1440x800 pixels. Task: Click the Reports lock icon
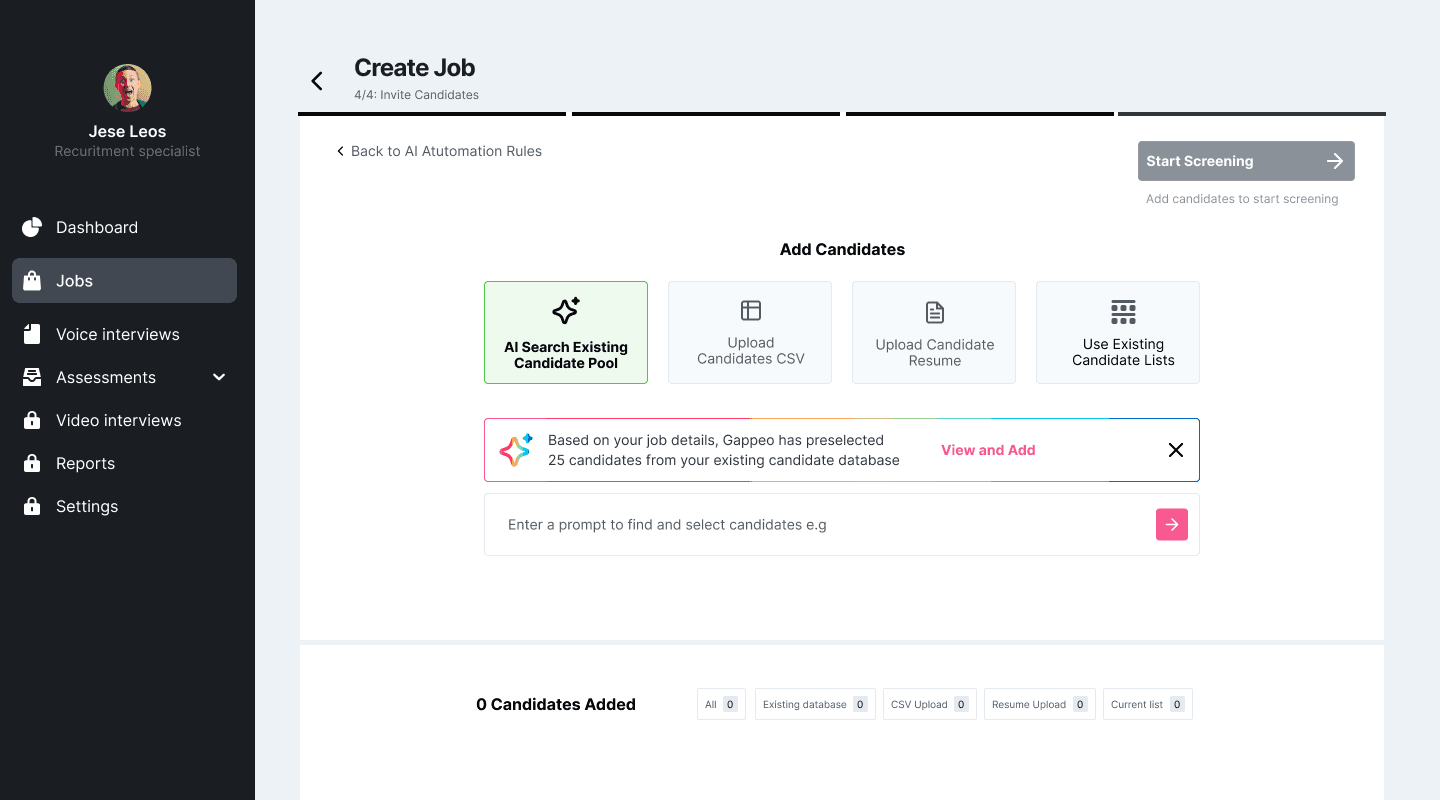pos(32,463)
